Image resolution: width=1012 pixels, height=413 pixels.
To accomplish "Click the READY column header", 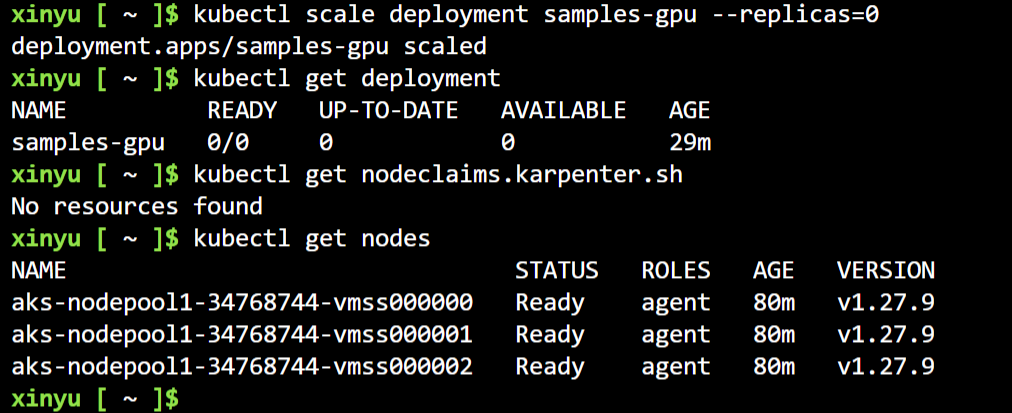I will point(242,110).
